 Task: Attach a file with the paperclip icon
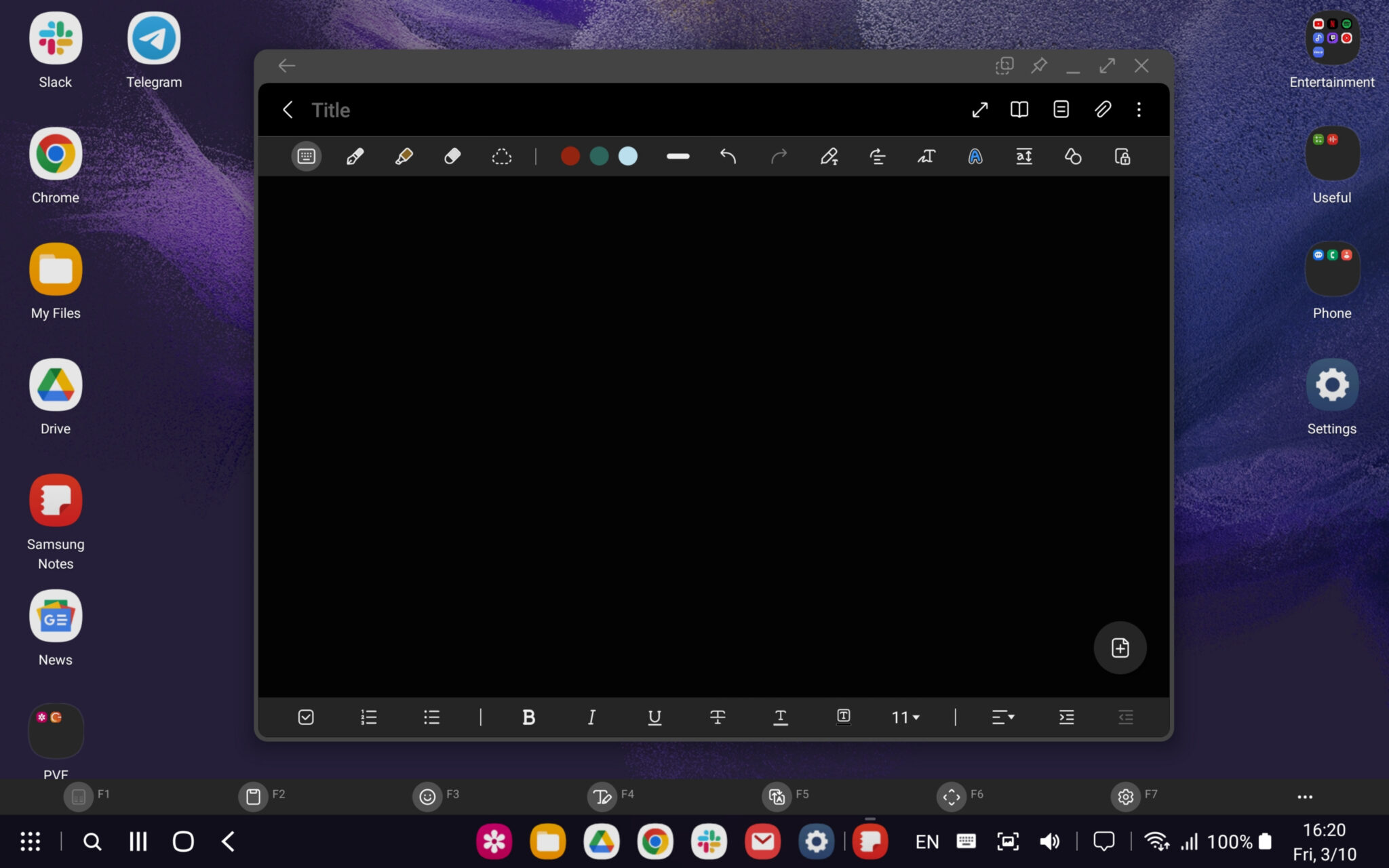point(1102,109)
